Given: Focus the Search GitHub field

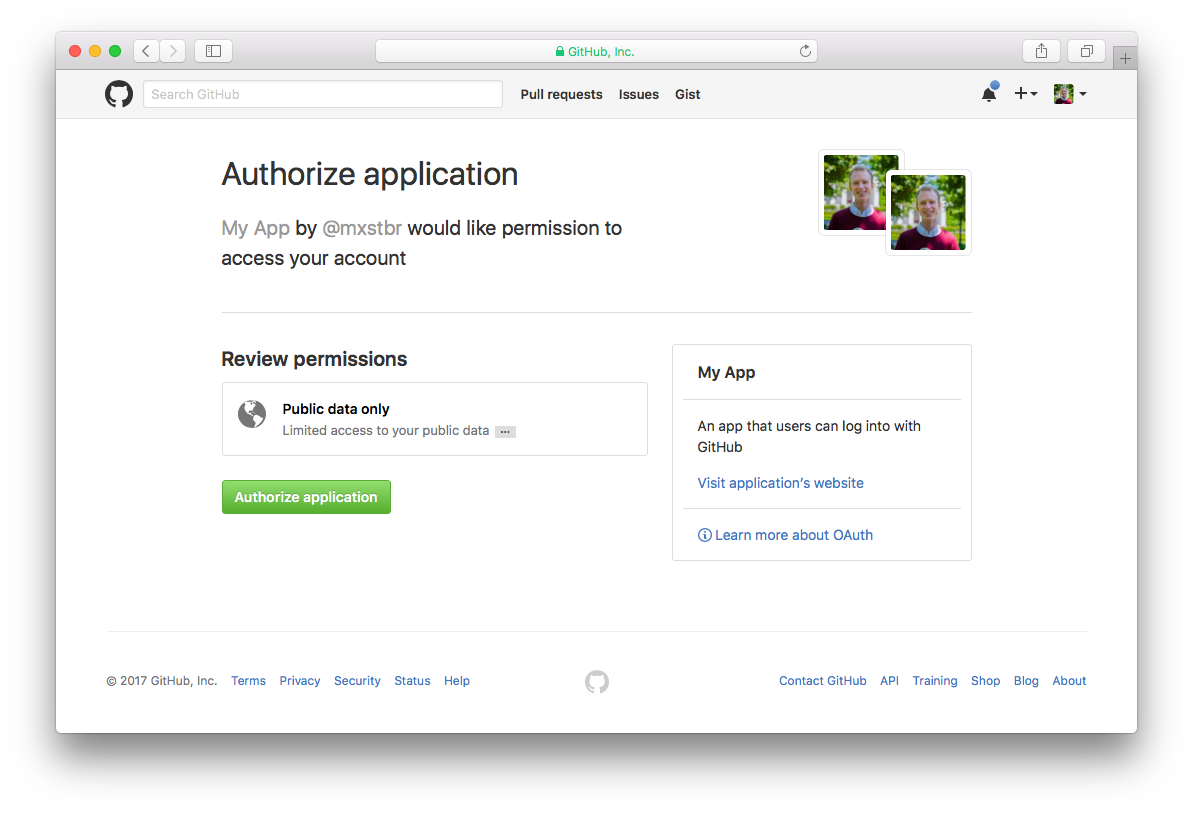Looking at the screenshot, I should [323, 94].
